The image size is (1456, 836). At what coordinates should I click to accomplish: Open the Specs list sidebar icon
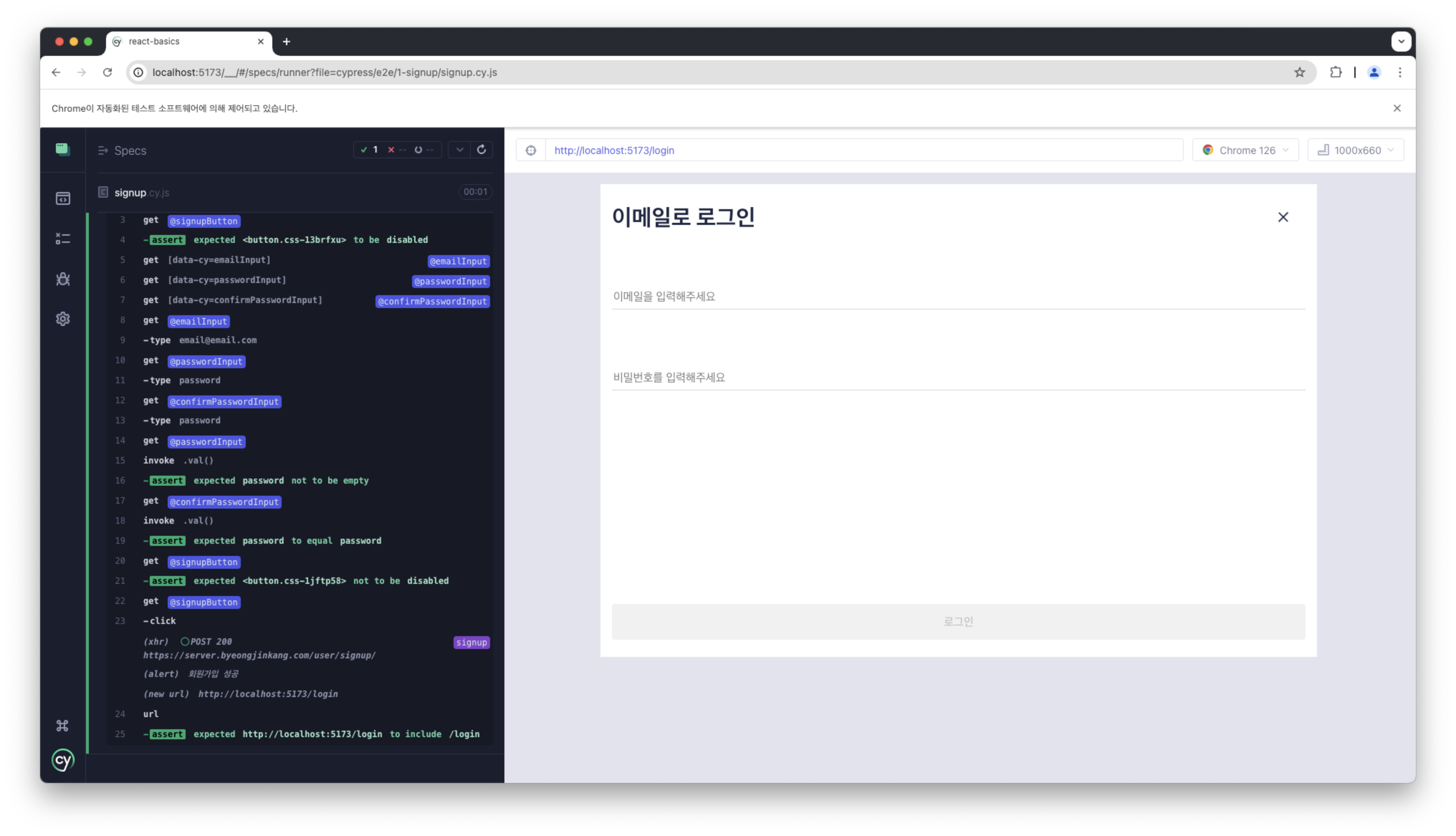63,199
